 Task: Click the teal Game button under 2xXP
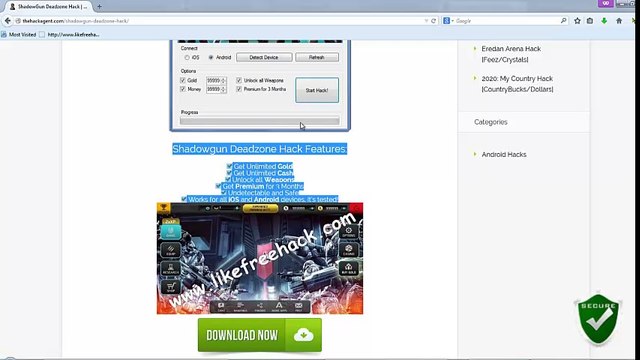171,232
